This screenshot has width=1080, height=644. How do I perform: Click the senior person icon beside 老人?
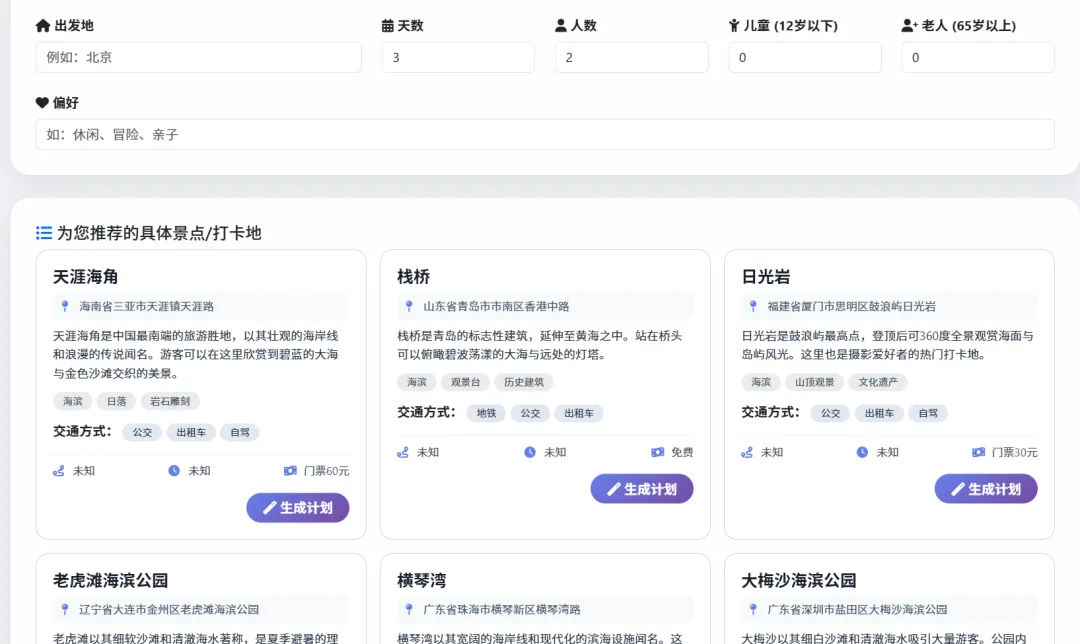[x=909, y=25]
